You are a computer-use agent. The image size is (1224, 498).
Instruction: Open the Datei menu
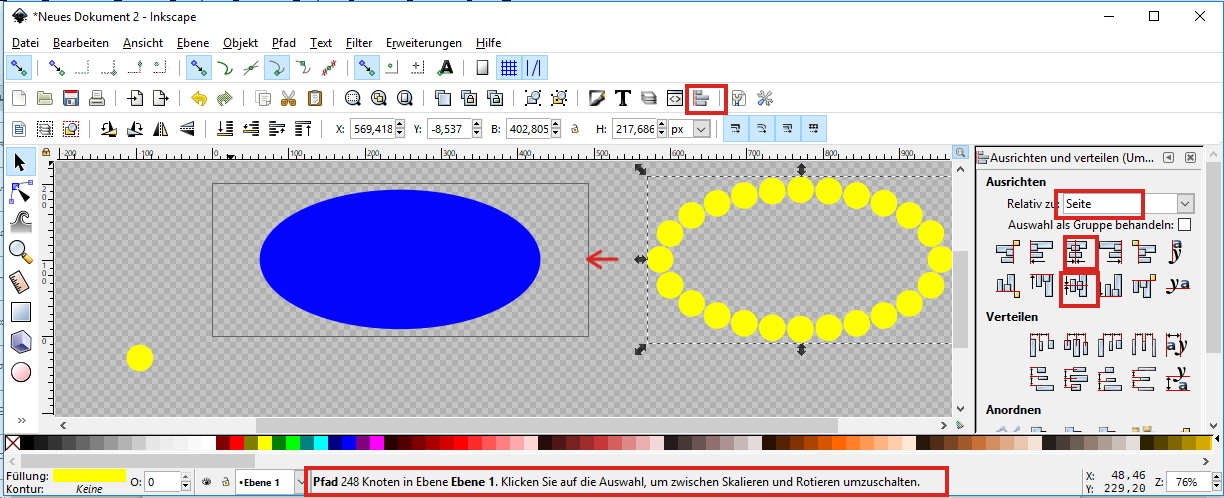pyautogui.click(x=26, y=43)
